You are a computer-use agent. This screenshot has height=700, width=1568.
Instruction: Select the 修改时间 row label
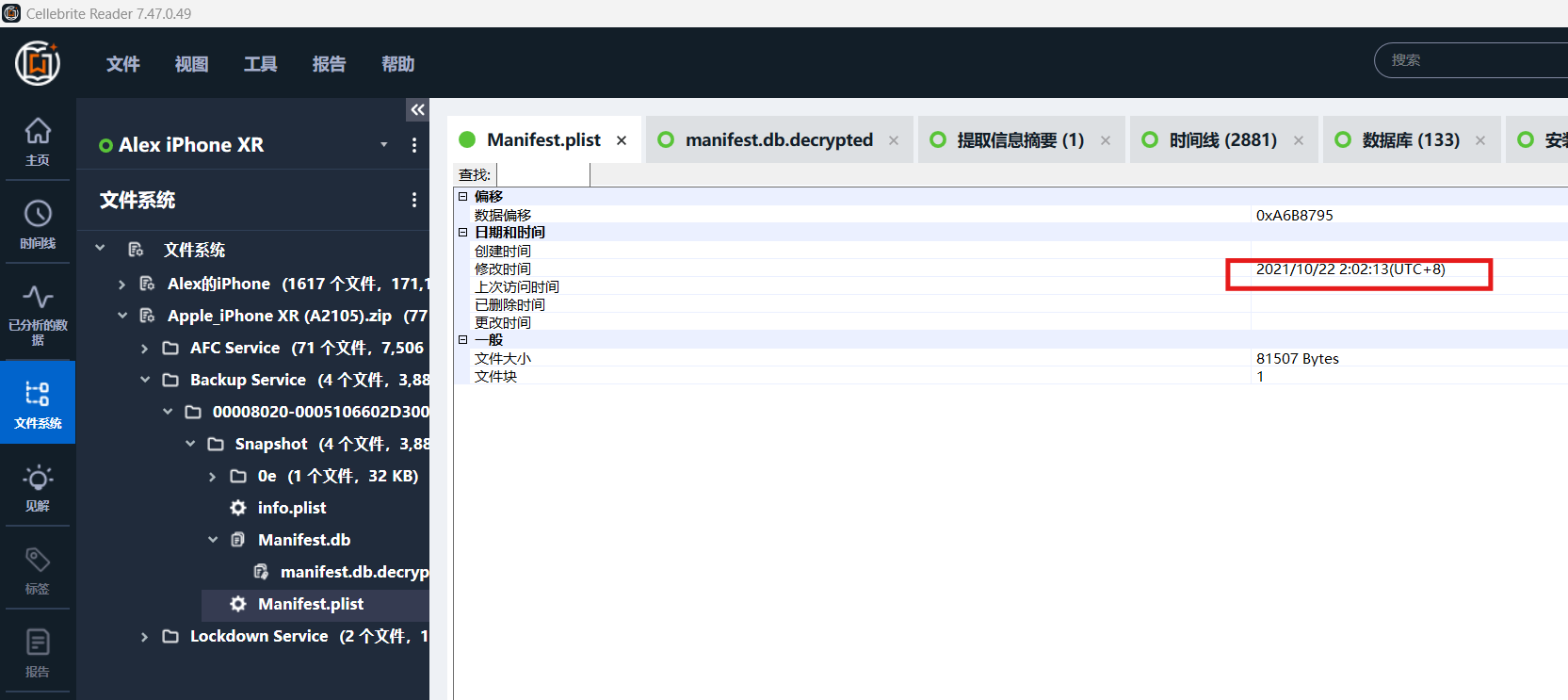[503, 269]
